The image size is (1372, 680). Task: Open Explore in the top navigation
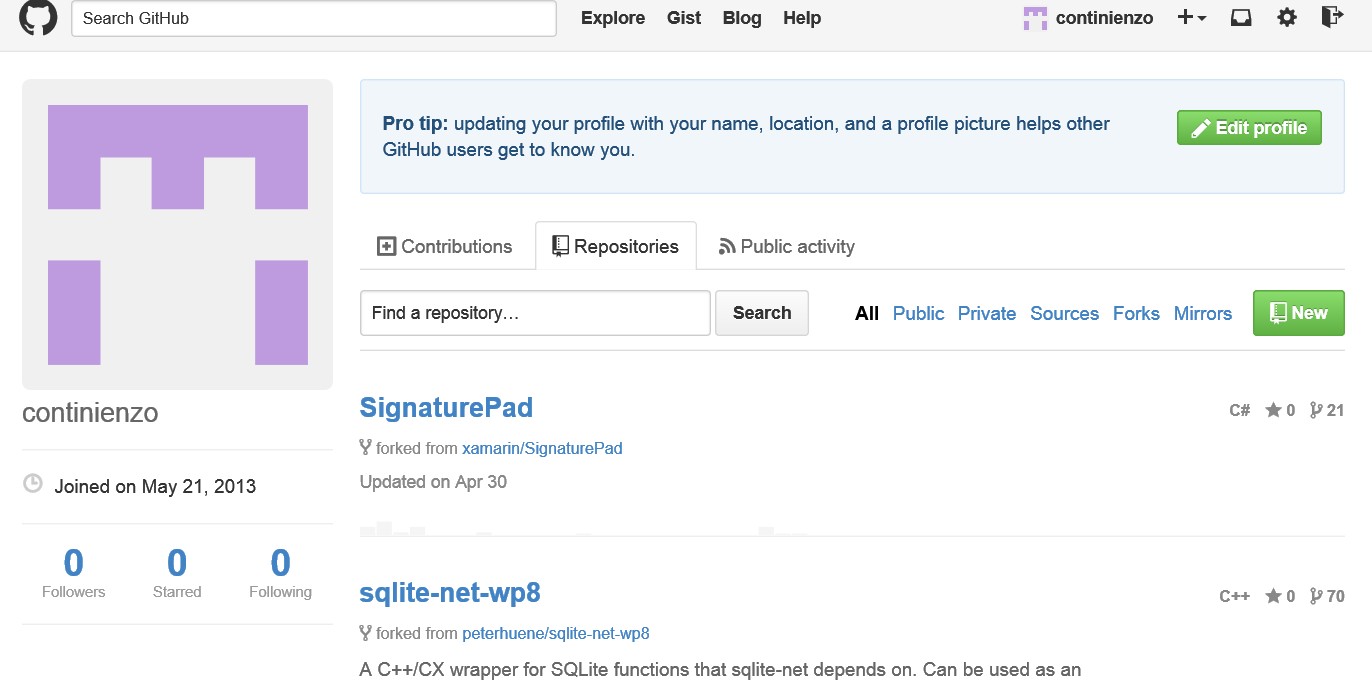[613, 18]
